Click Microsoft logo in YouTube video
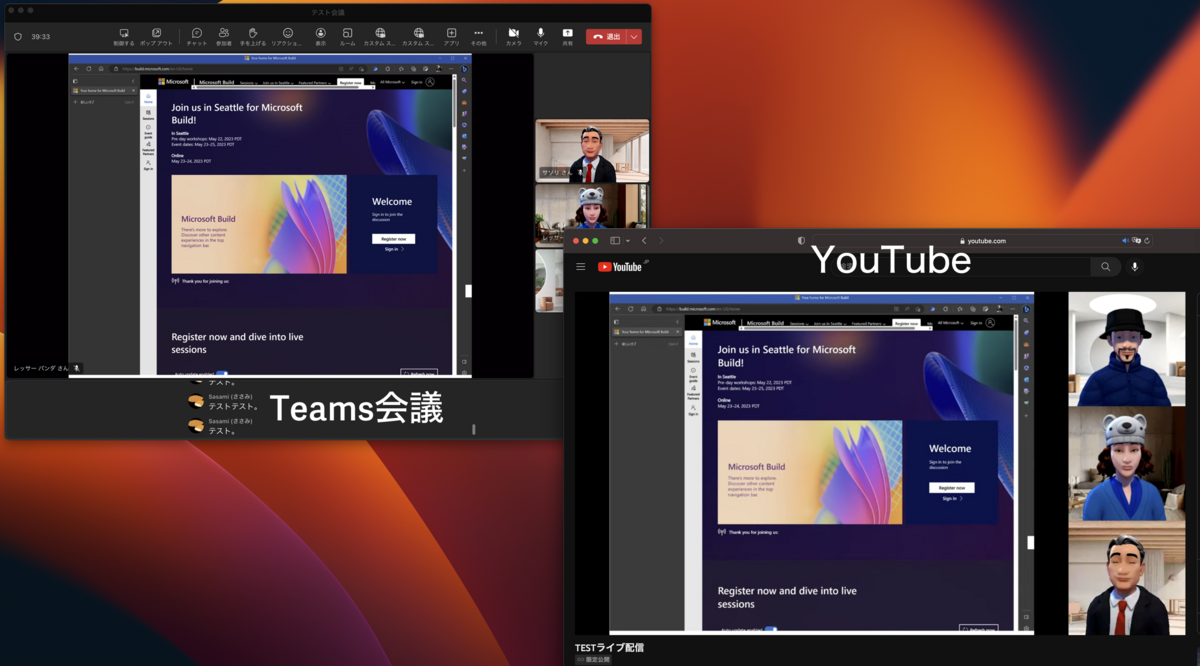The width and height of the screenshot is (1200, 666). coord(720,323)
